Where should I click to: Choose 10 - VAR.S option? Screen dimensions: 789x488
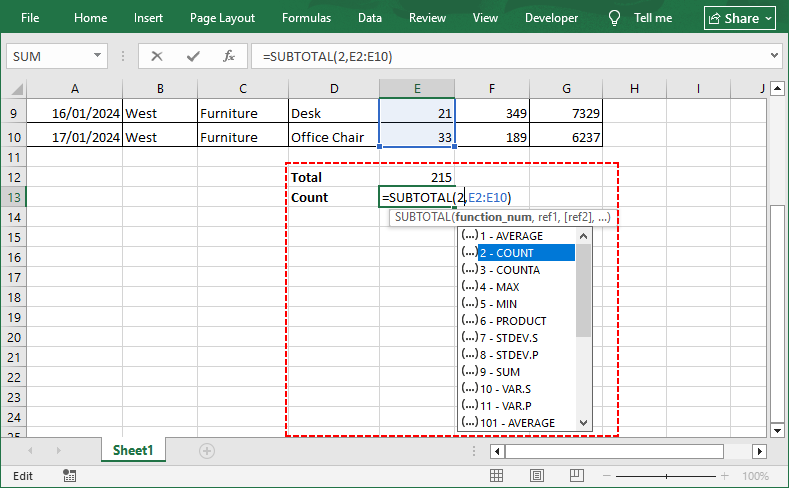[517, 389]
